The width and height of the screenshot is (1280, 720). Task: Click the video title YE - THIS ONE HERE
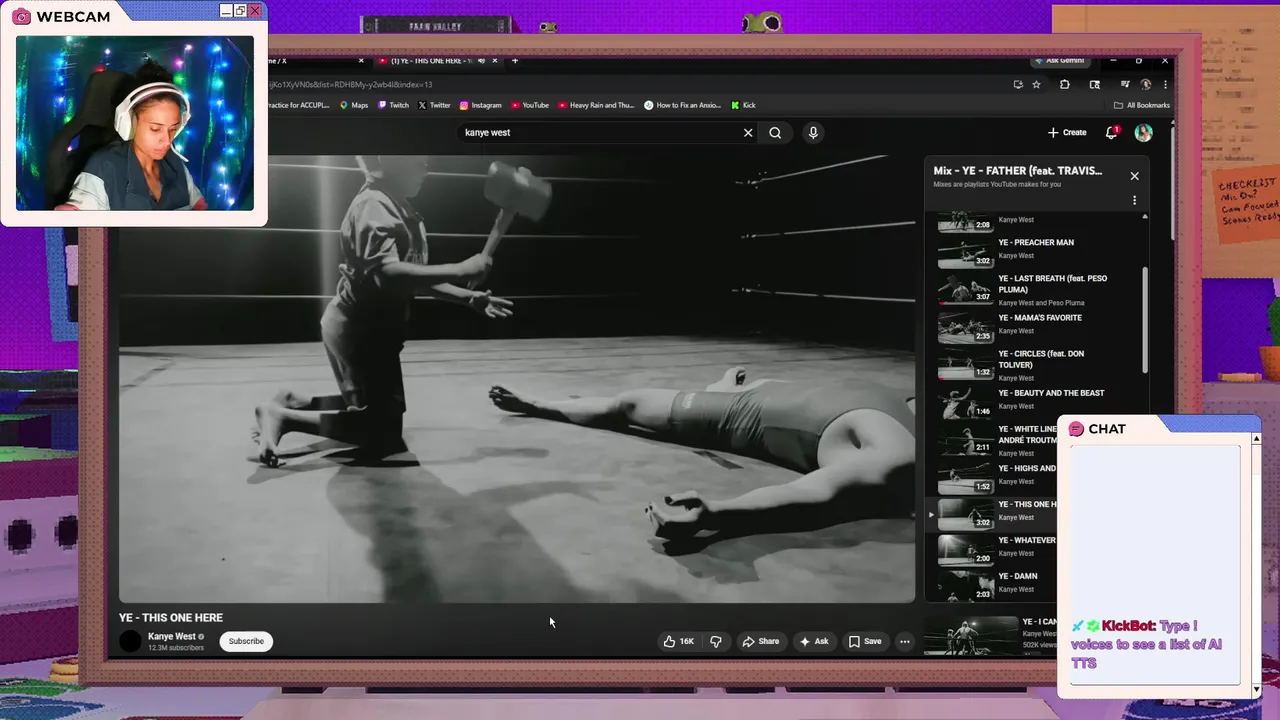click(171, 618)
